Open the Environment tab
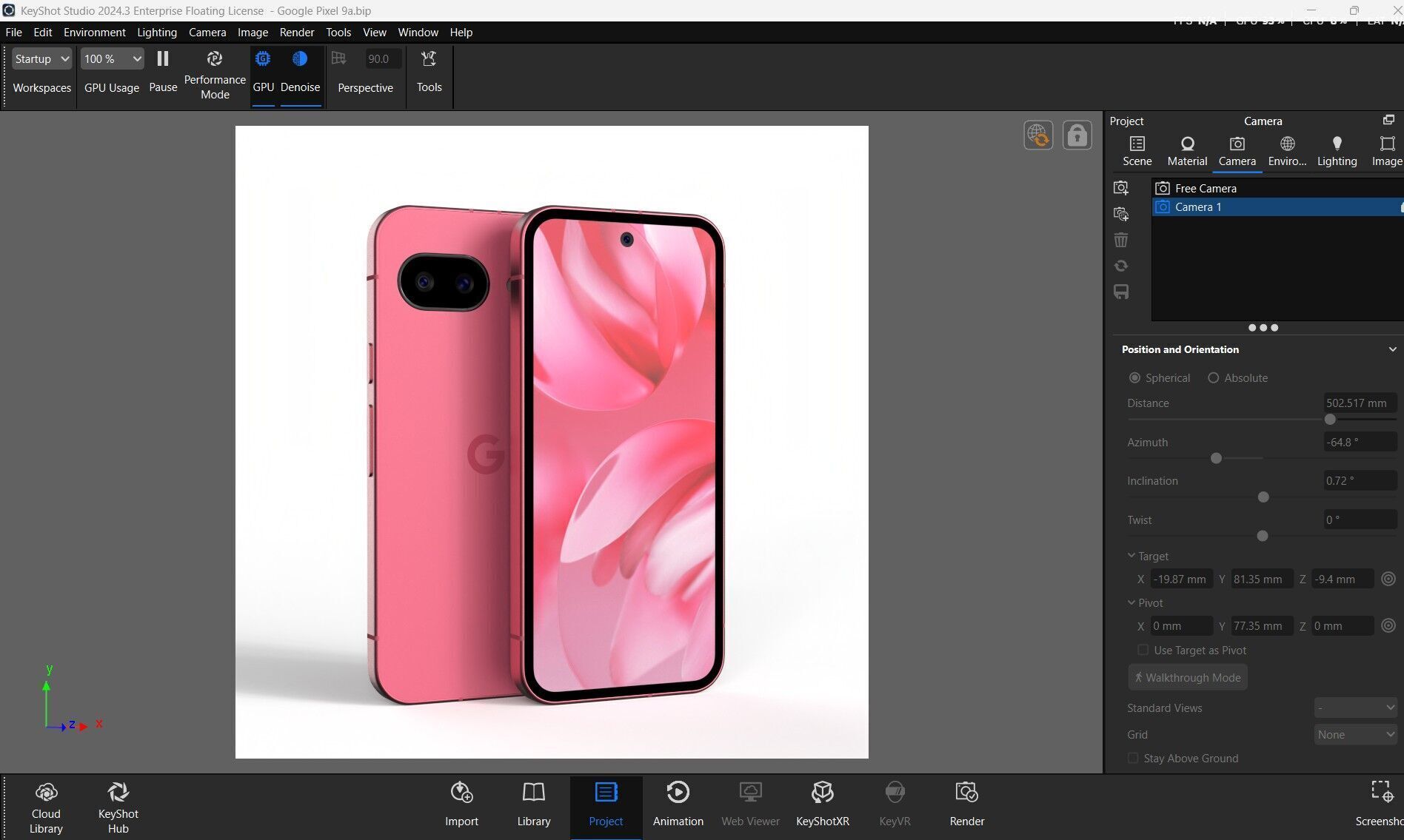1404x840 pixels. (1287, 151)
